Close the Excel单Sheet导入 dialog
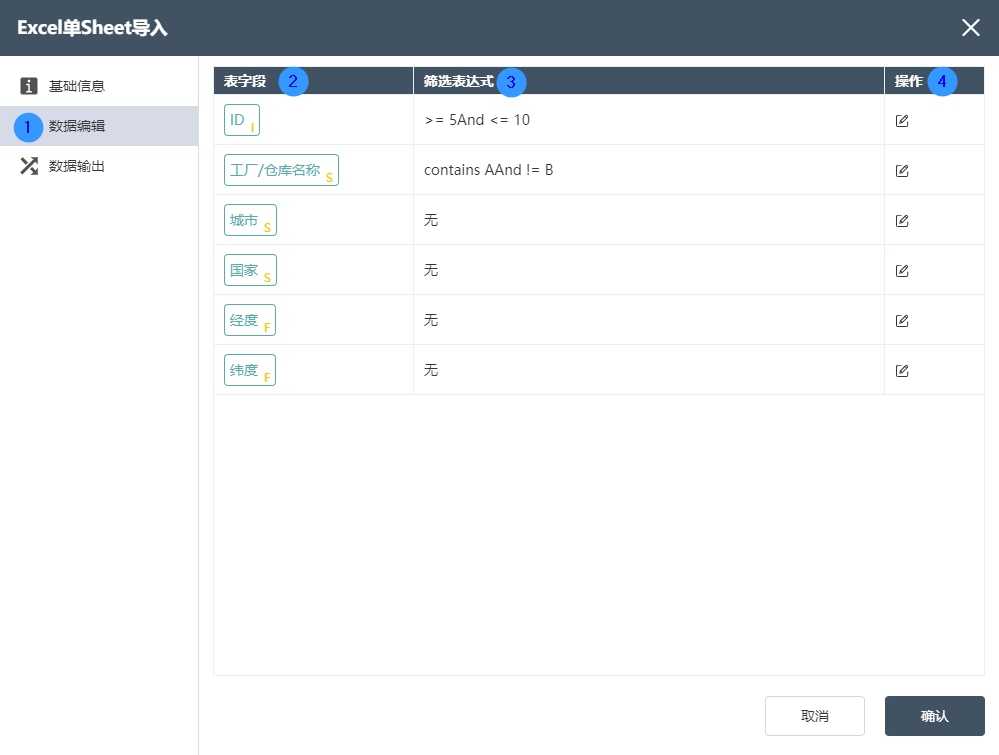 point(970,27)
